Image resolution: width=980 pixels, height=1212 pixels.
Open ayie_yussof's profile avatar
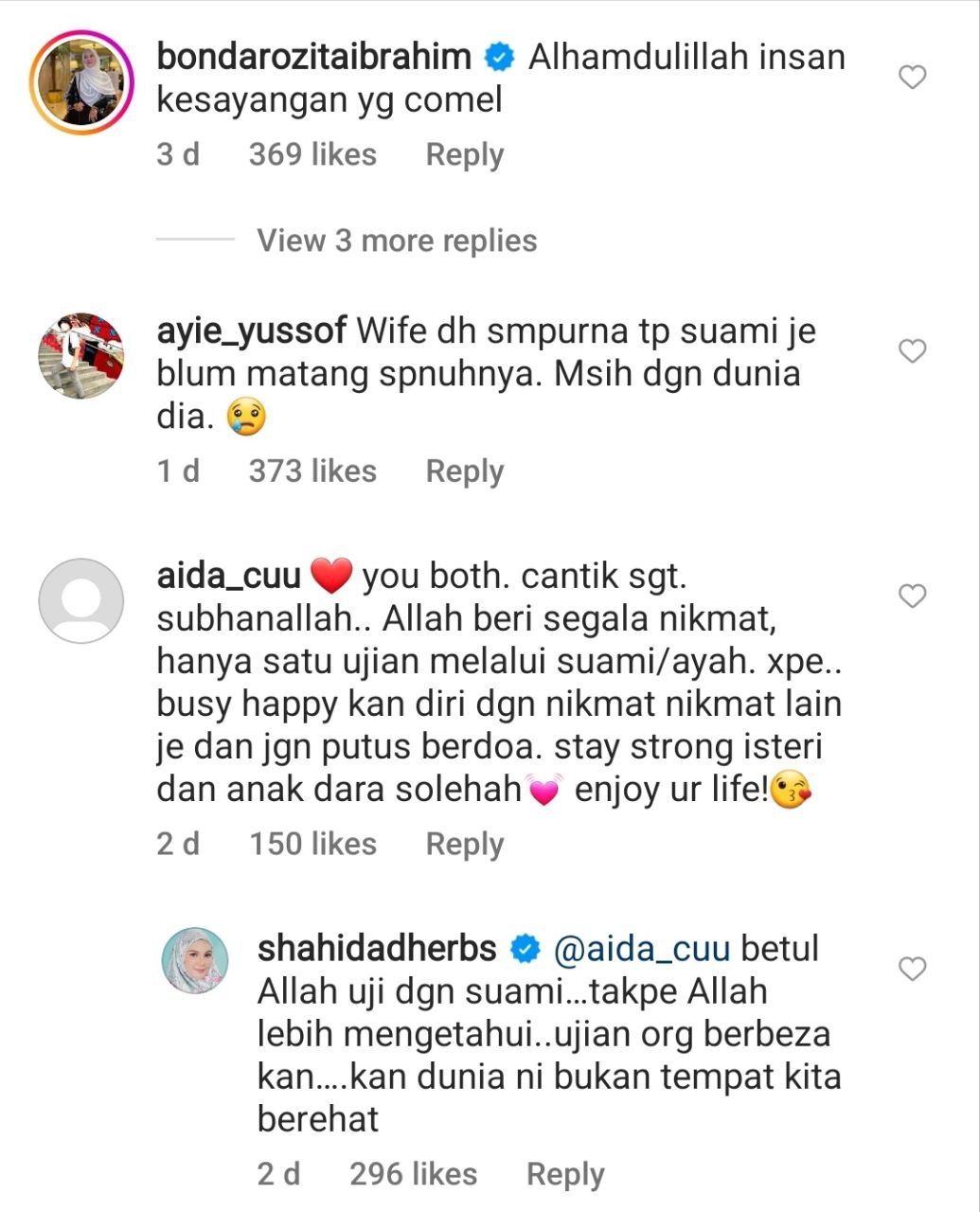[81, 356]
